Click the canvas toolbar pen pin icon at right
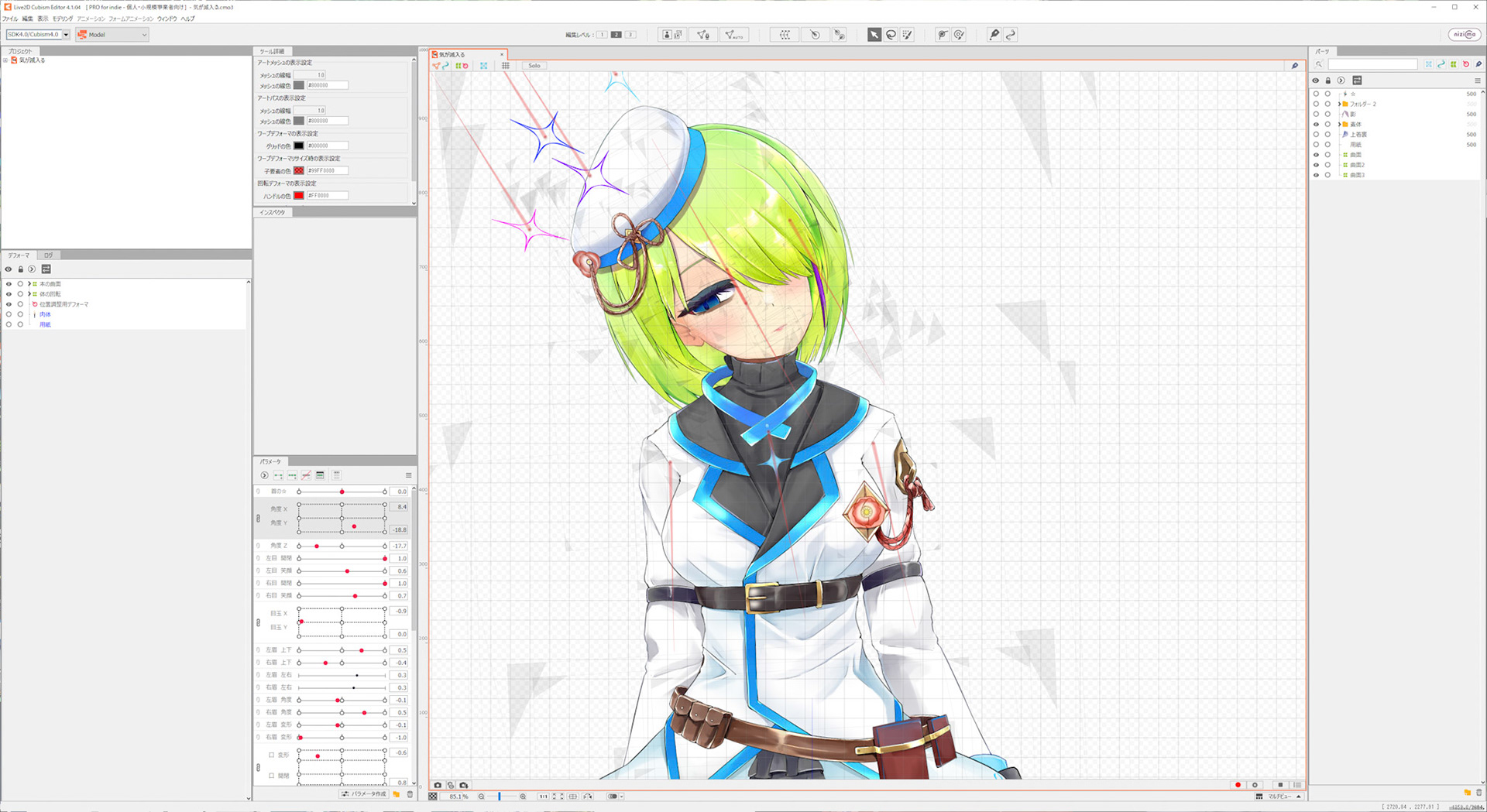This screenshot has height=812, width=1487. 1294,66
